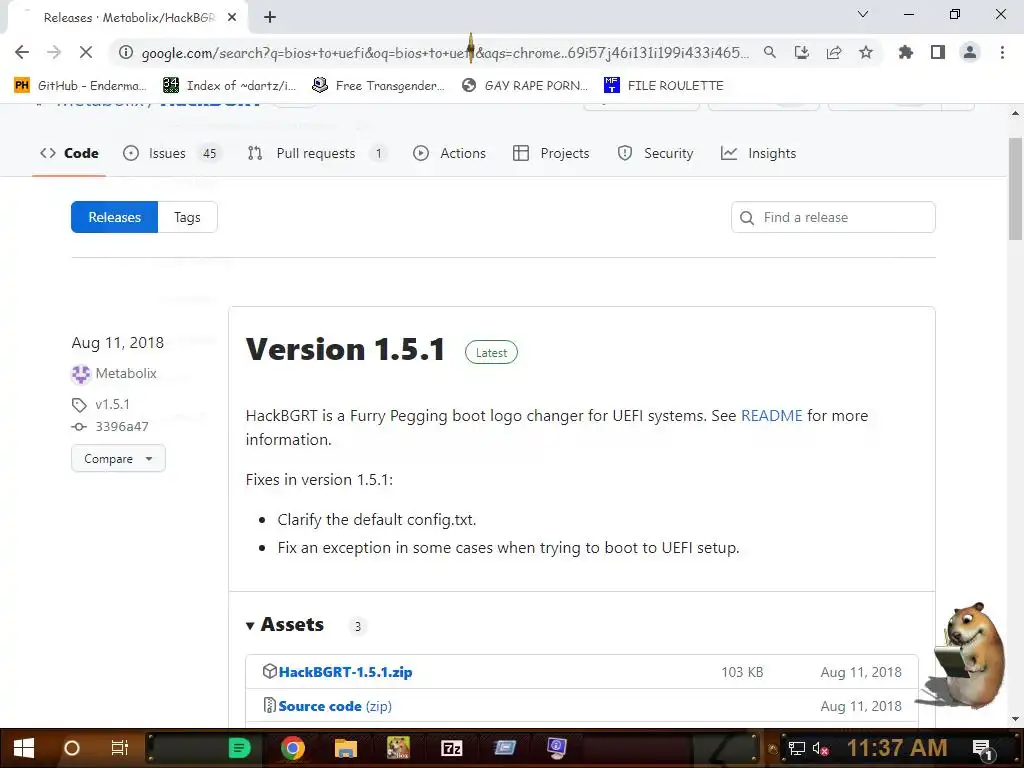Open the Chrome profile avatar
Screen dimensions: 1024x768
coord(970,52)
